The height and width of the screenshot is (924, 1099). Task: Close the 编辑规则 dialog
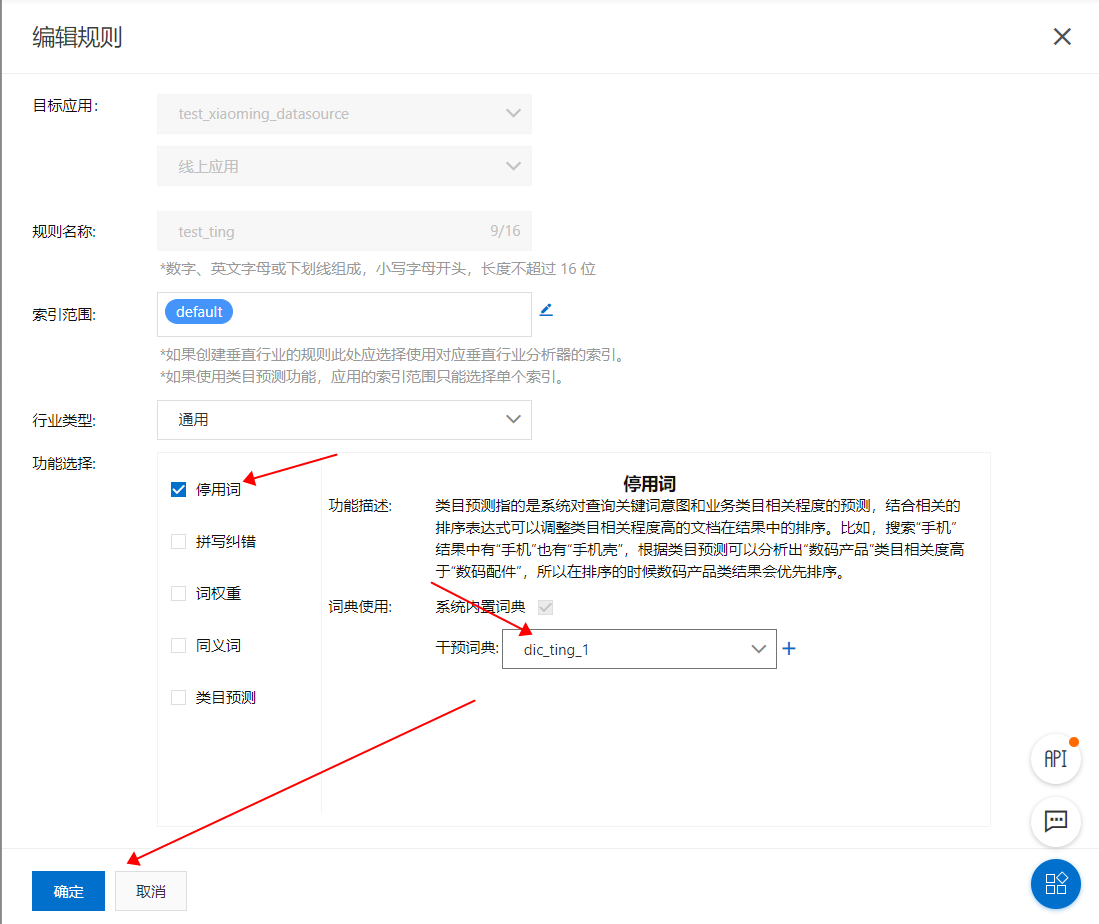click(1062, 36)
